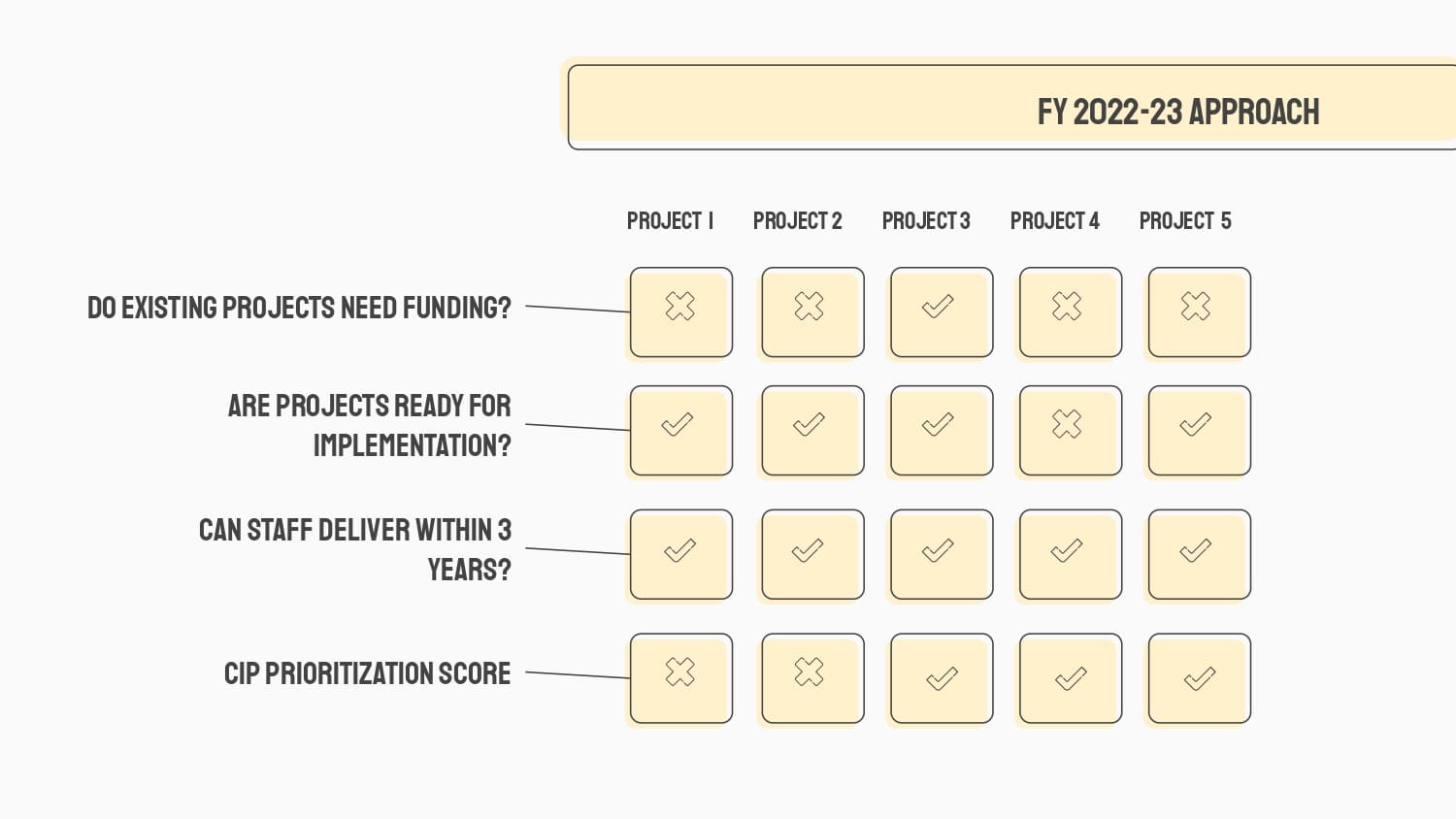Viewport: 1456px width, 819px height.
Task: Select Project 4 existing funding X mark
Action: pos(1067,307)
